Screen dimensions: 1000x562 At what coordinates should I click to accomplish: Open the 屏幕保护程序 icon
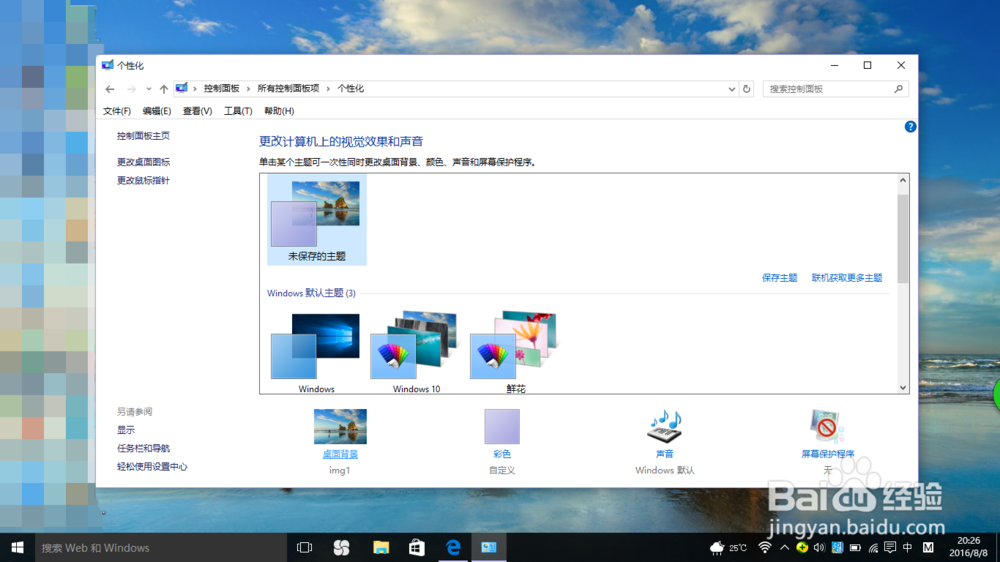point(827,426)
